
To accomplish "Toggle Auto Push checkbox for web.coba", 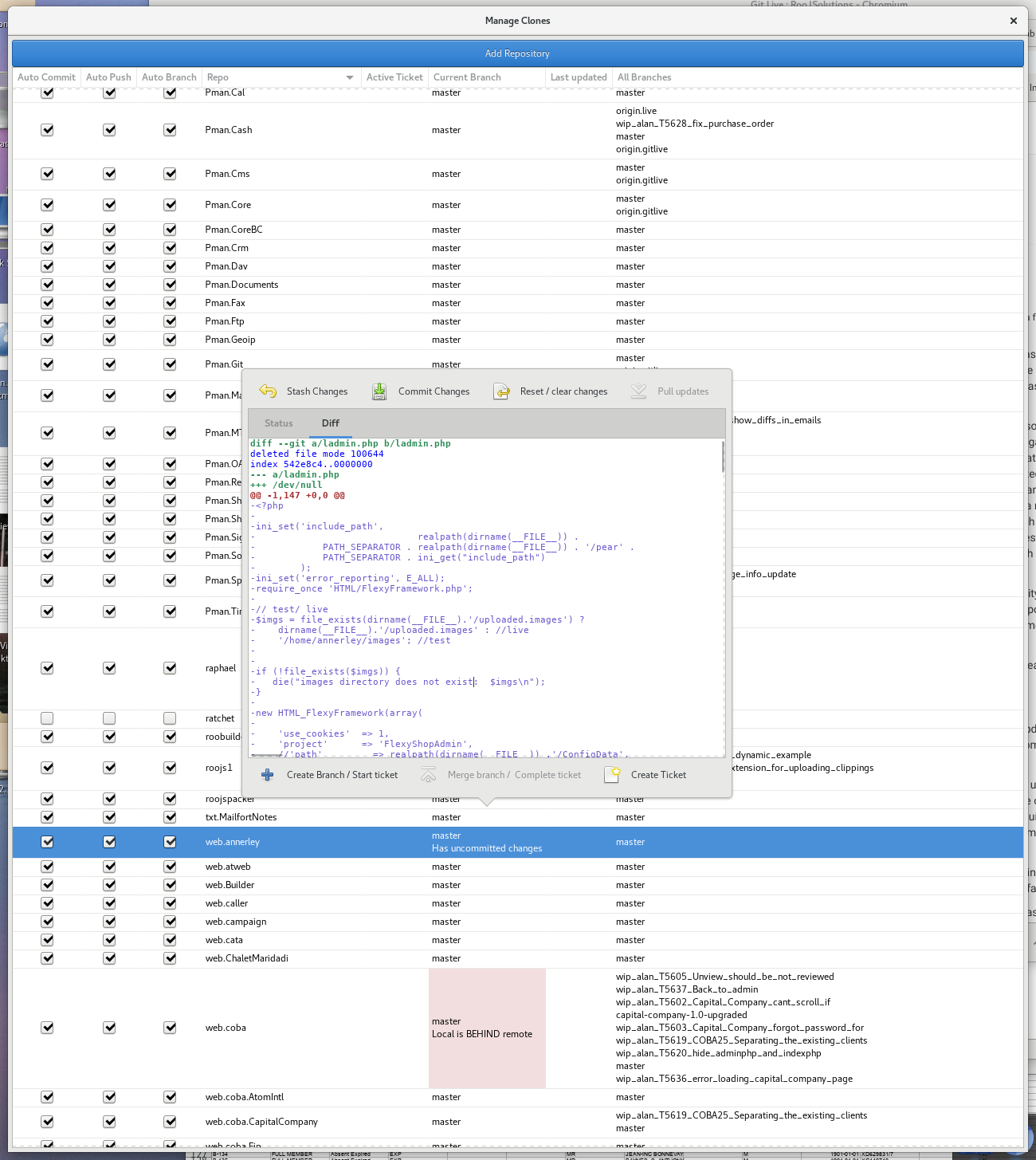I will (109, 1028).
